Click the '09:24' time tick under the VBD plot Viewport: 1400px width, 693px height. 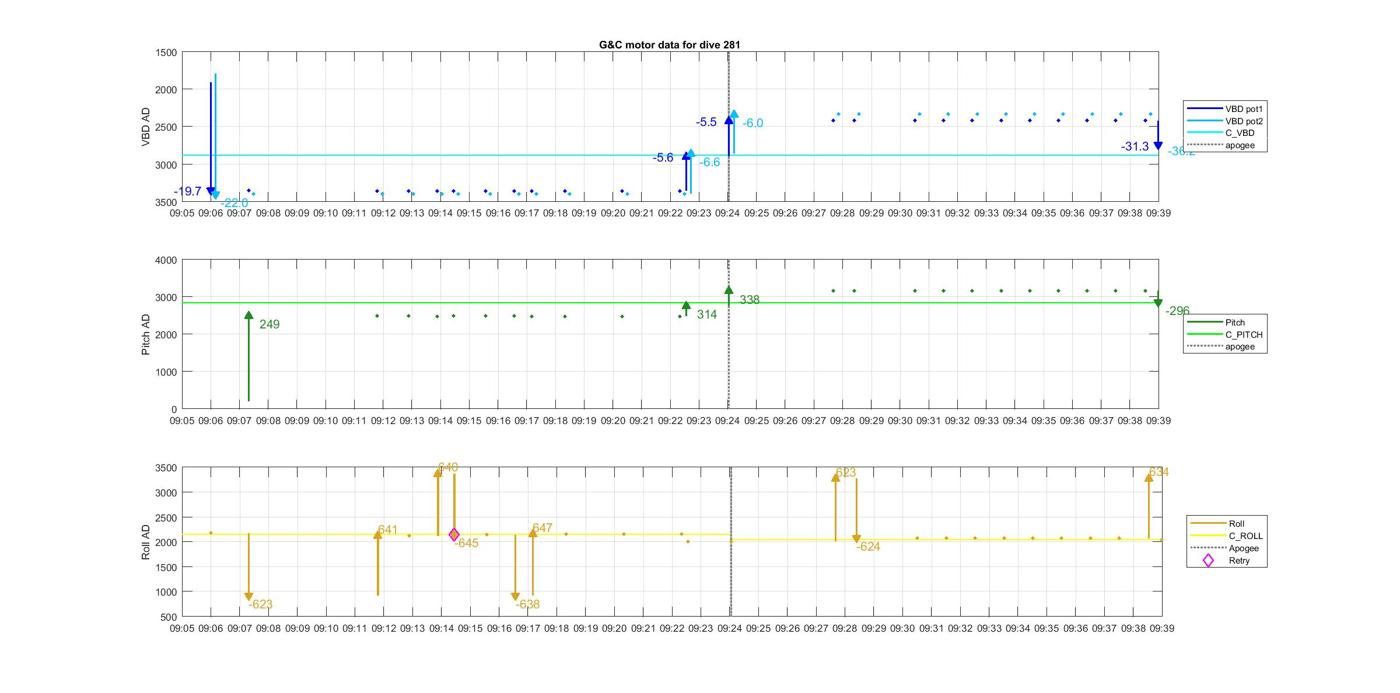pos(728,213)
